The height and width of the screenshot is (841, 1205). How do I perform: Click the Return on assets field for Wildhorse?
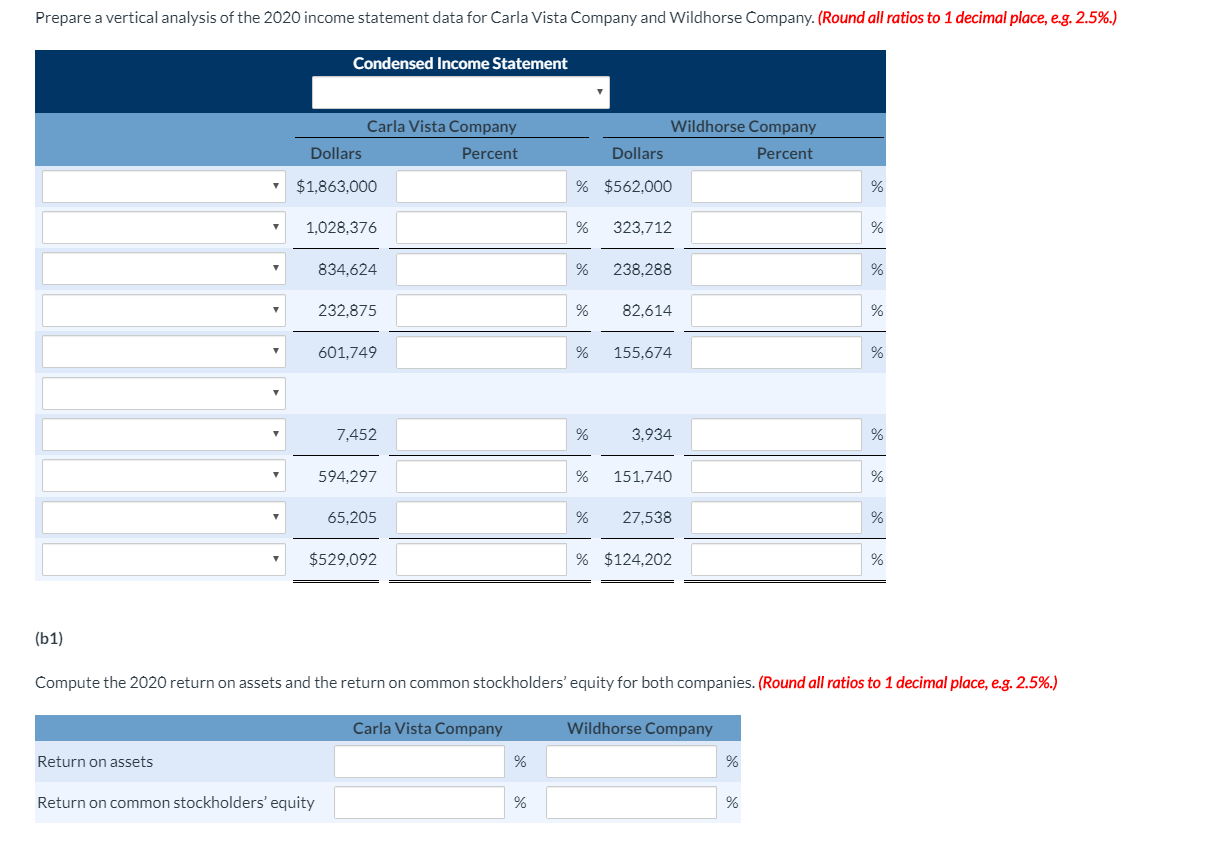pos(630,761)
